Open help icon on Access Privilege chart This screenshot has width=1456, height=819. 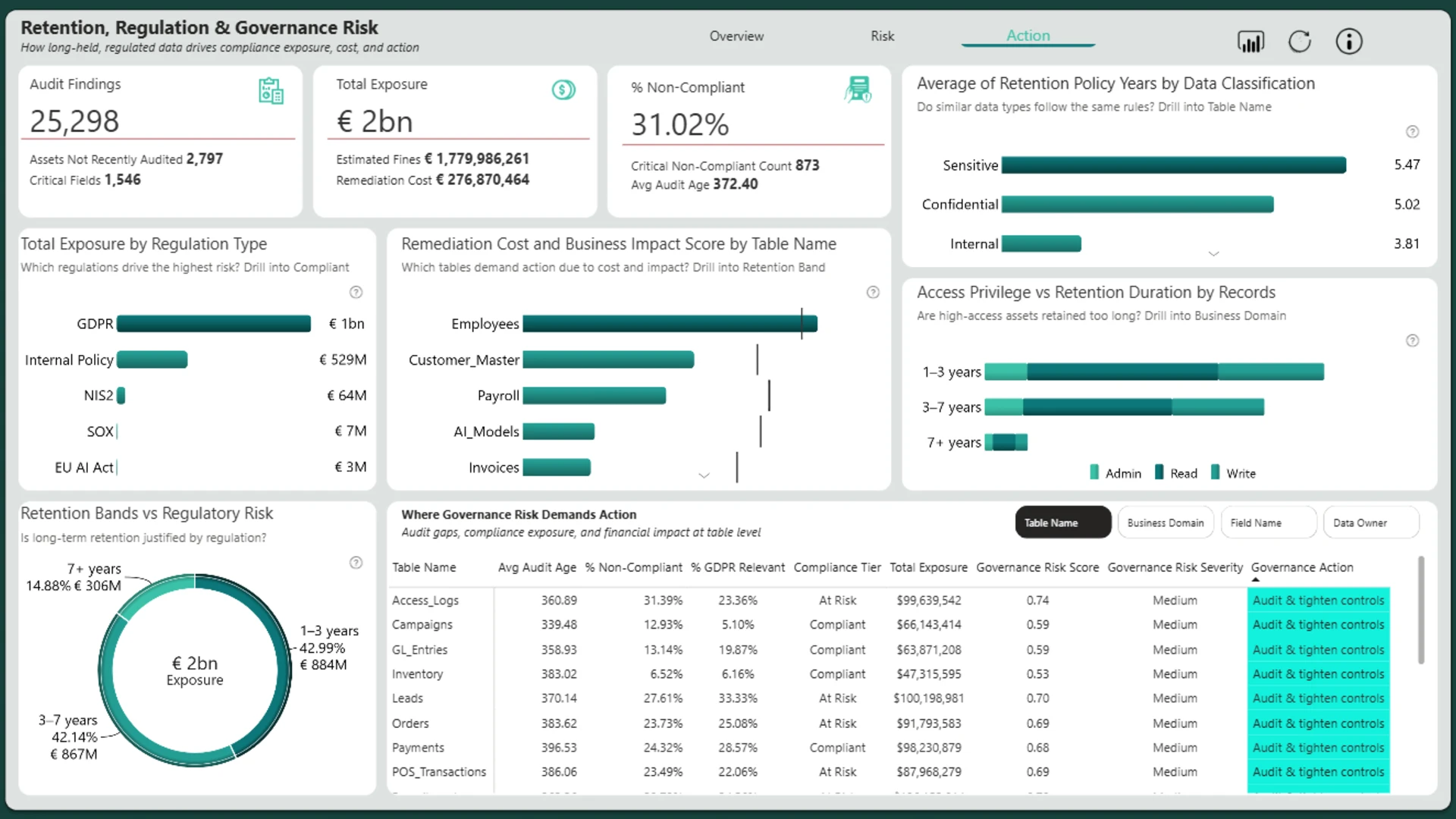pyautogui.click(x=1412, y=340)
